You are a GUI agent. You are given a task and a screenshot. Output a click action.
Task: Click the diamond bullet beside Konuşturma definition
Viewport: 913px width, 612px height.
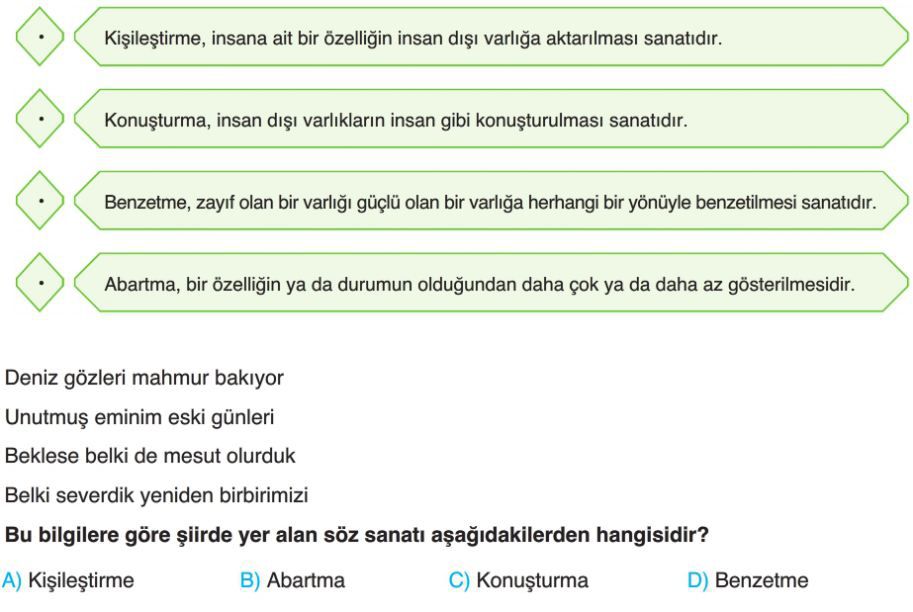tap(40, 119)
